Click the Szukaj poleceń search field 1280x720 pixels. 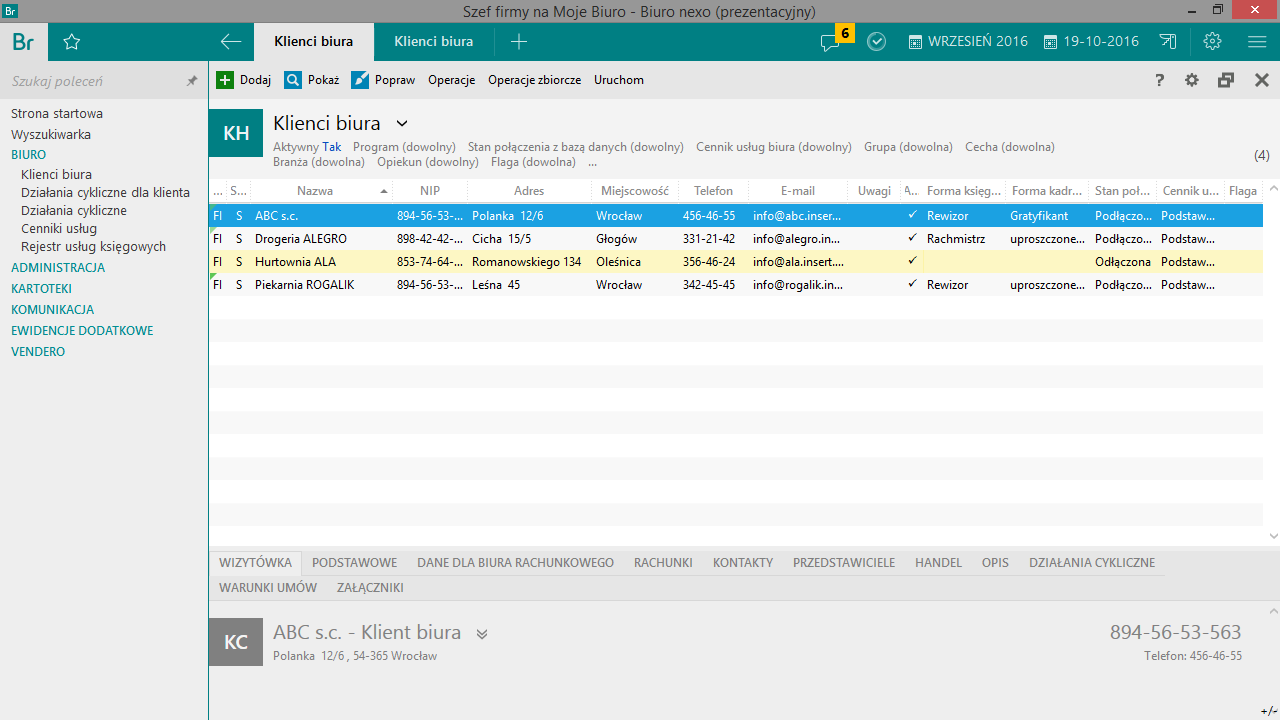[90, 81]
